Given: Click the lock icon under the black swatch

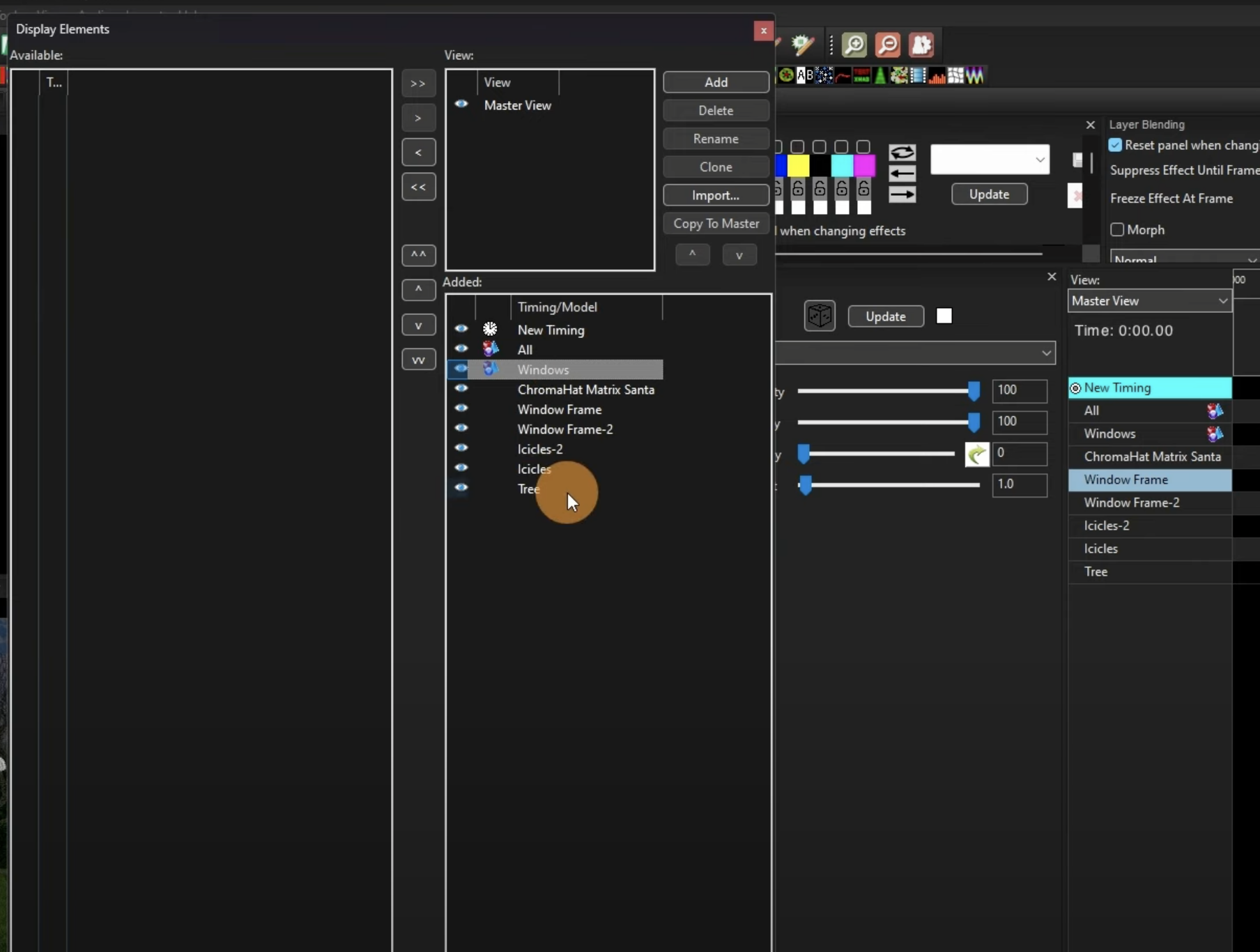Looking at the screenshot, I should [x=820, y=188].
